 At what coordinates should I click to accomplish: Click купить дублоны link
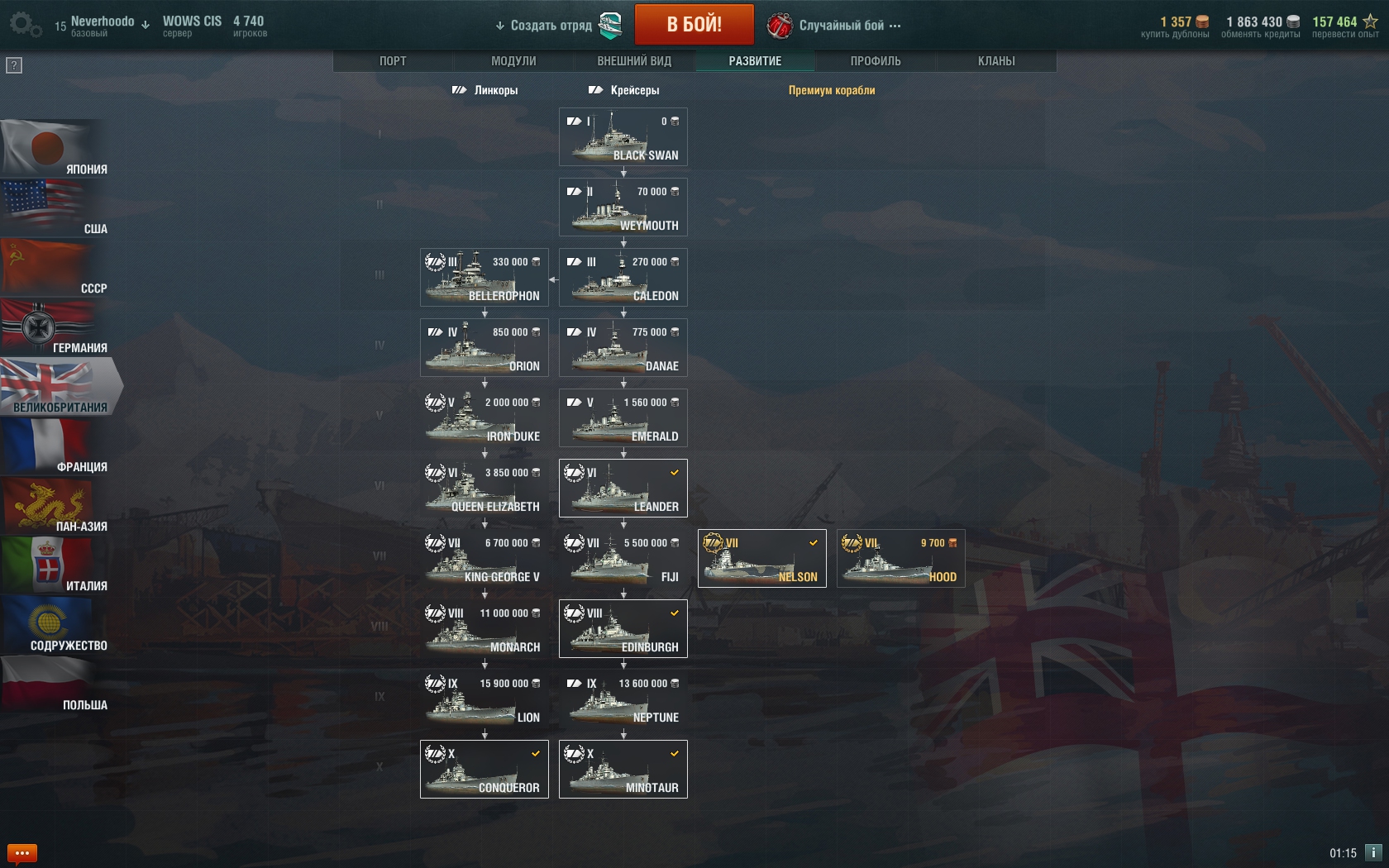tap(1175, 34)
